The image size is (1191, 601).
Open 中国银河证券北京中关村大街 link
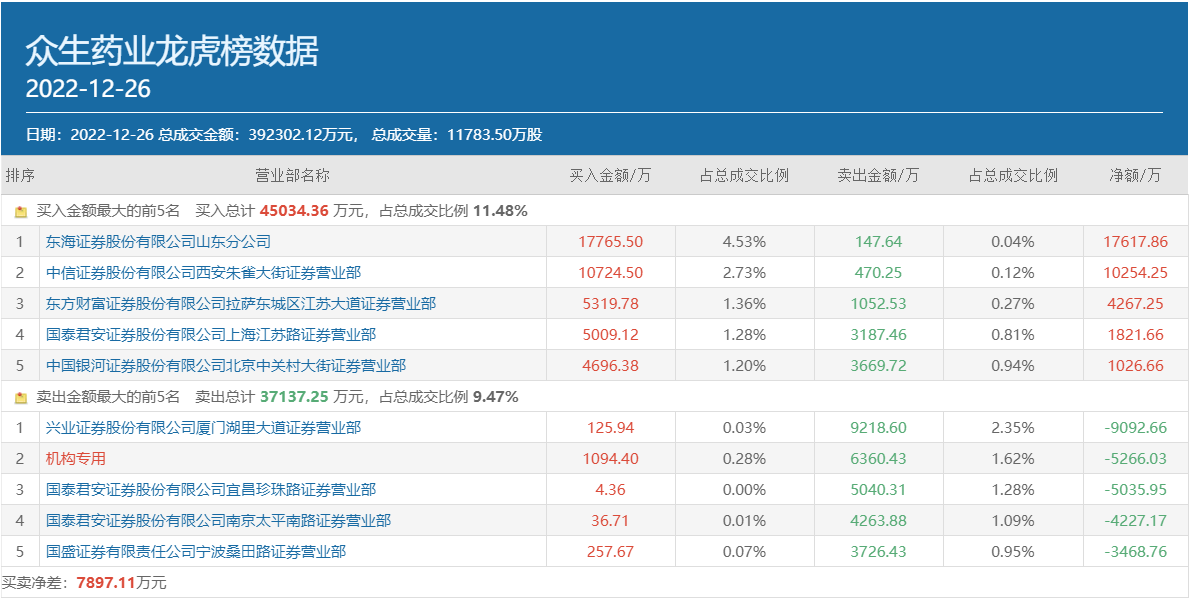[225, 366]
